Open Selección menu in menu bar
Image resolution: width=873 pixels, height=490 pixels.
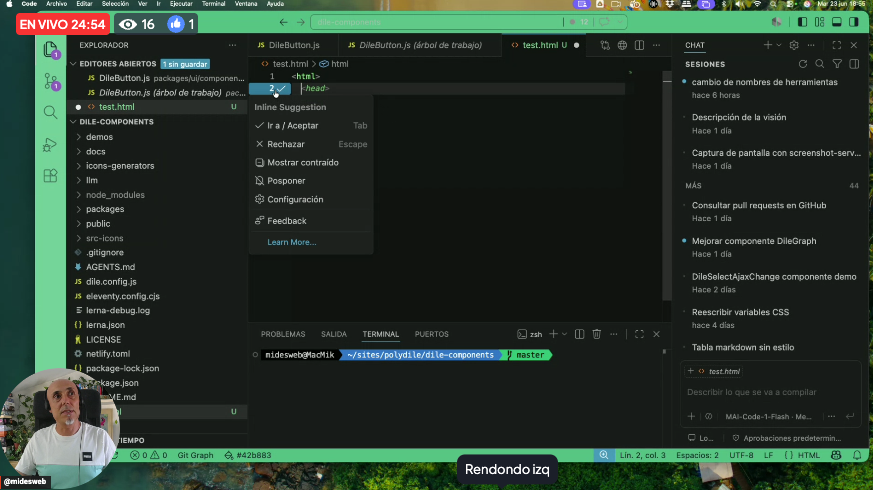[115, 4]
